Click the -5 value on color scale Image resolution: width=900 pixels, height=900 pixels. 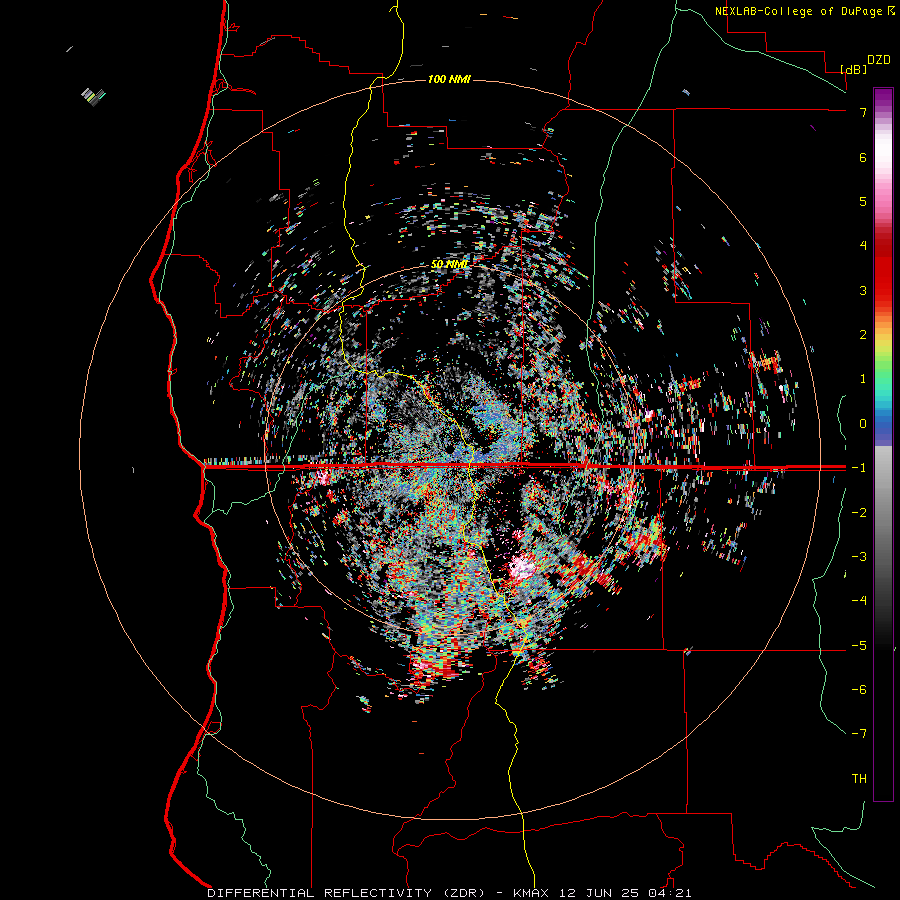click(x=859, y=646)
